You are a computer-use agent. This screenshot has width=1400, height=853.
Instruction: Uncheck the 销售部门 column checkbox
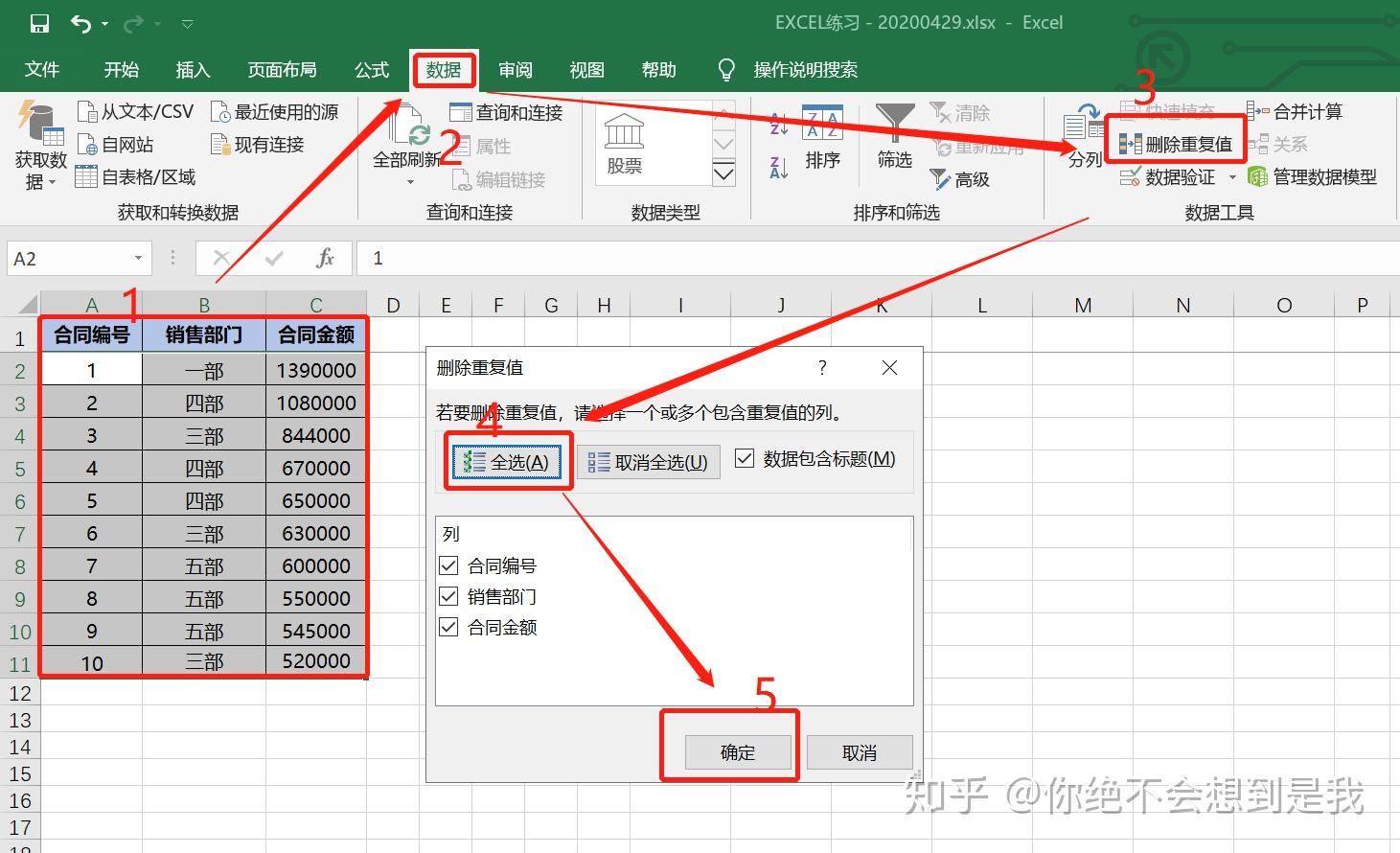pos(448,596)
